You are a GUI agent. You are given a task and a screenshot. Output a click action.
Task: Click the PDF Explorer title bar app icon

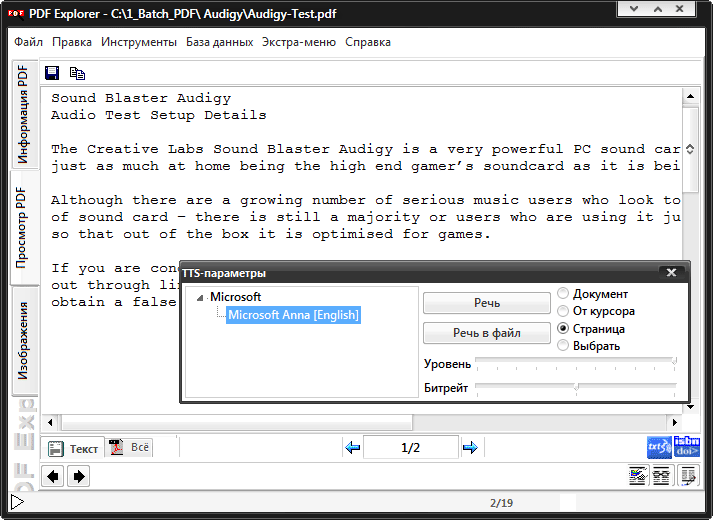click(16, 14)
